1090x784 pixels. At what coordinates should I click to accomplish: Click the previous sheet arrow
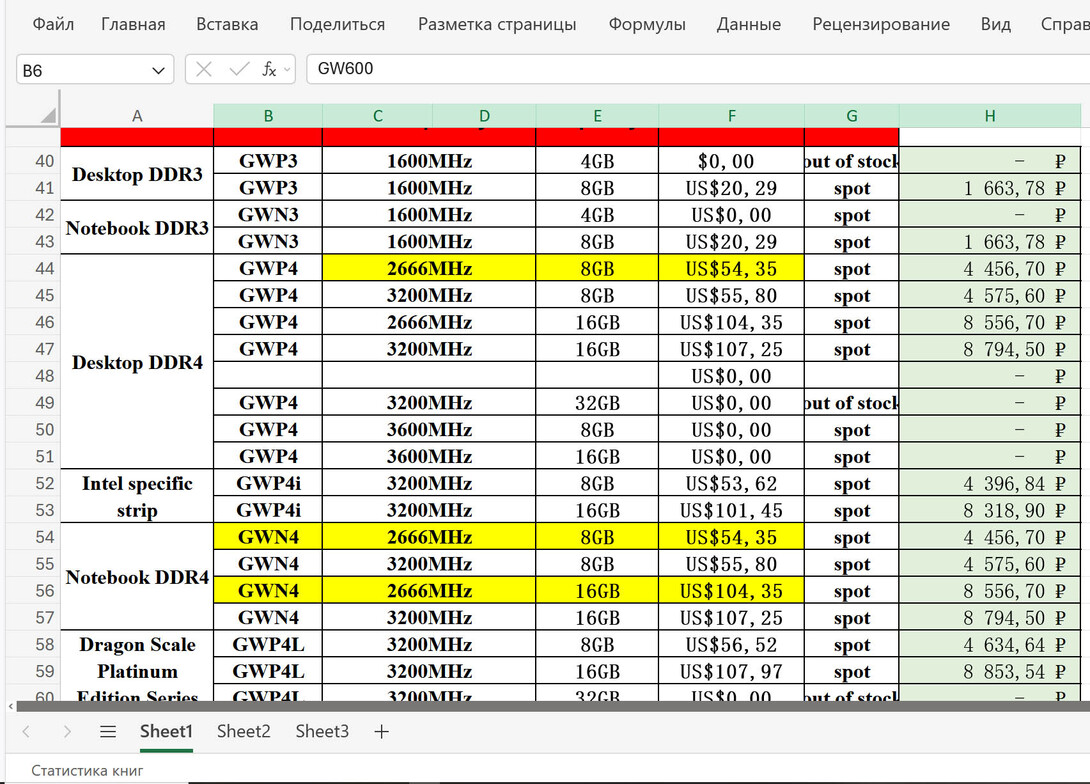(27, 732)
